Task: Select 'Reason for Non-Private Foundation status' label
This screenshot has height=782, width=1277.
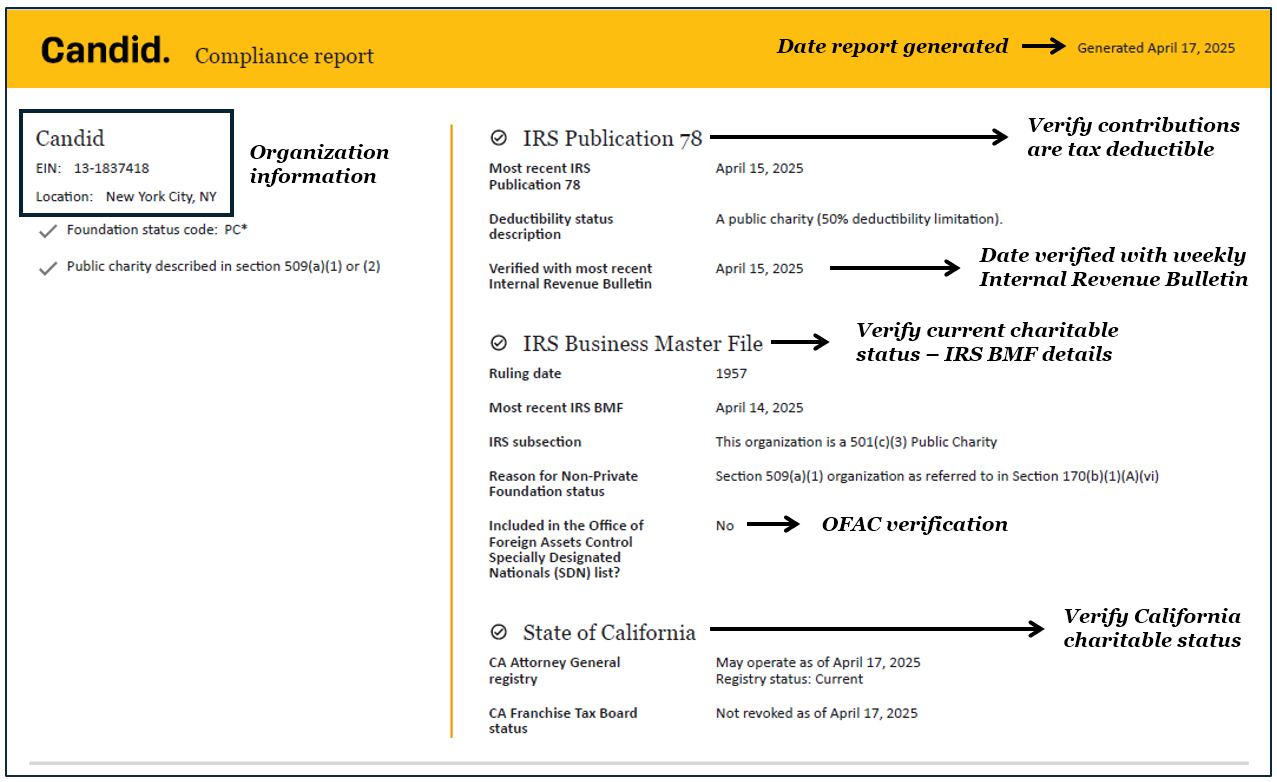Action: (x=563, y=484)
